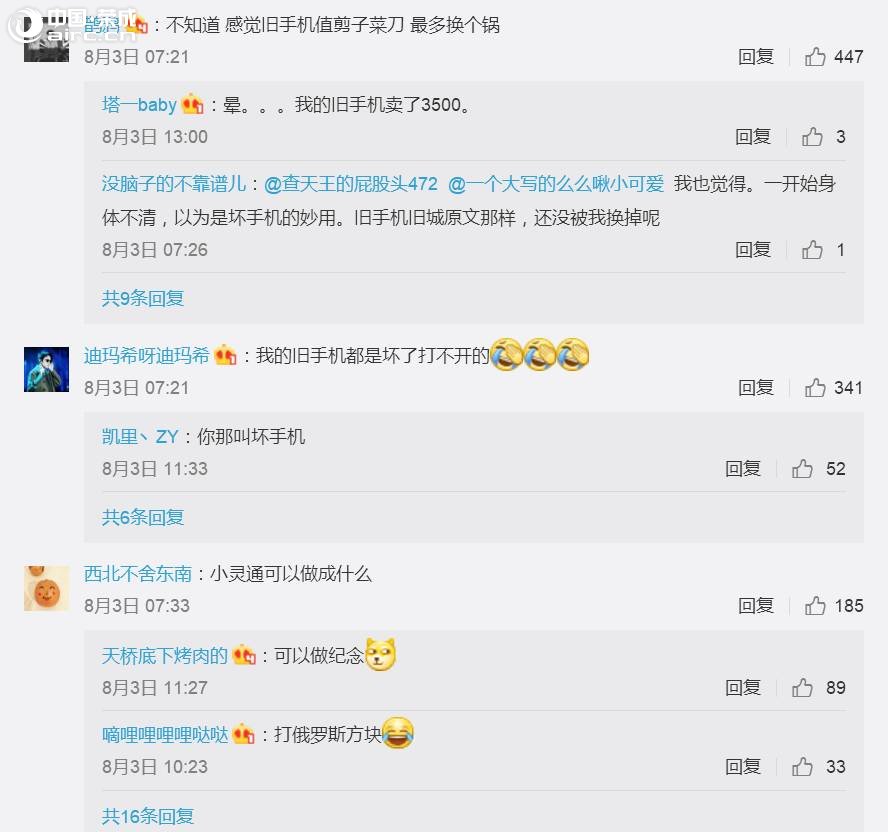Like 嘀哩哩哩哩哒哒's reply with 33 likes
Viewport: 888px width, 832px height.
pyautogui.click(x=802, y=767)
